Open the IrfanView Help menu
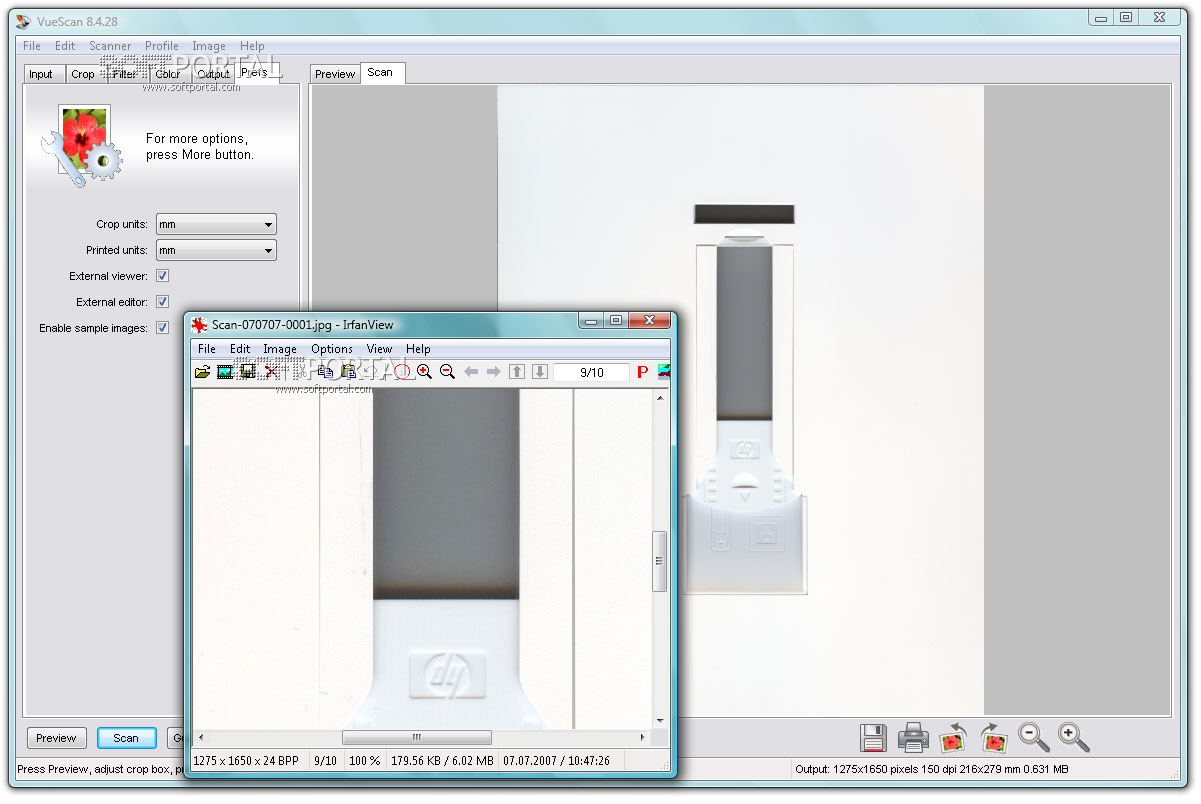 click(418, 349)
